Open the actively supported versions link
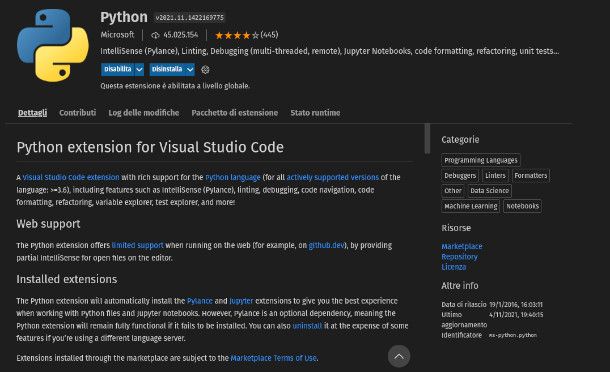Screen dimensions: 610x372 click(333, 177)
